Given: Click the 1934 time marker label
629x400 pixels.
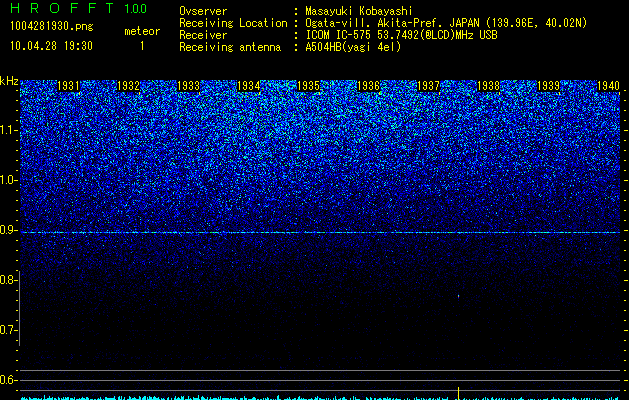Looking at the screenshot, I should [249, 86].
